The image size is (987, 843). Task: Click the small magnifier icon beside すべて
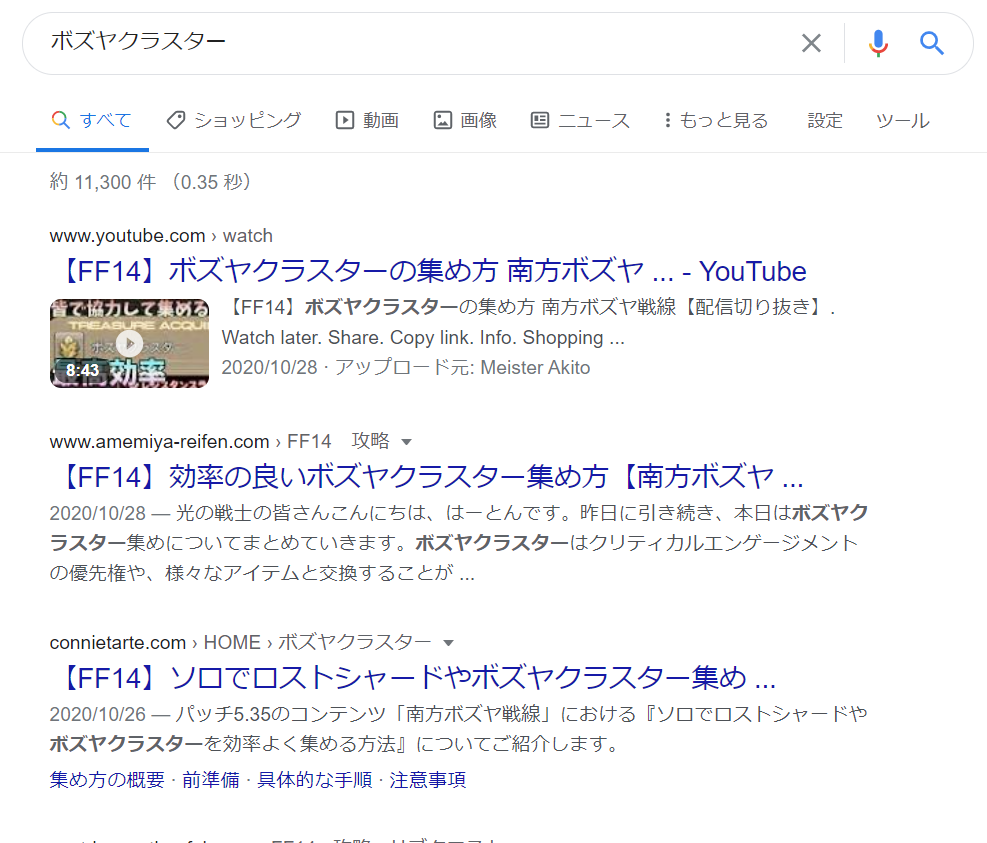click(x=60, y=120)
